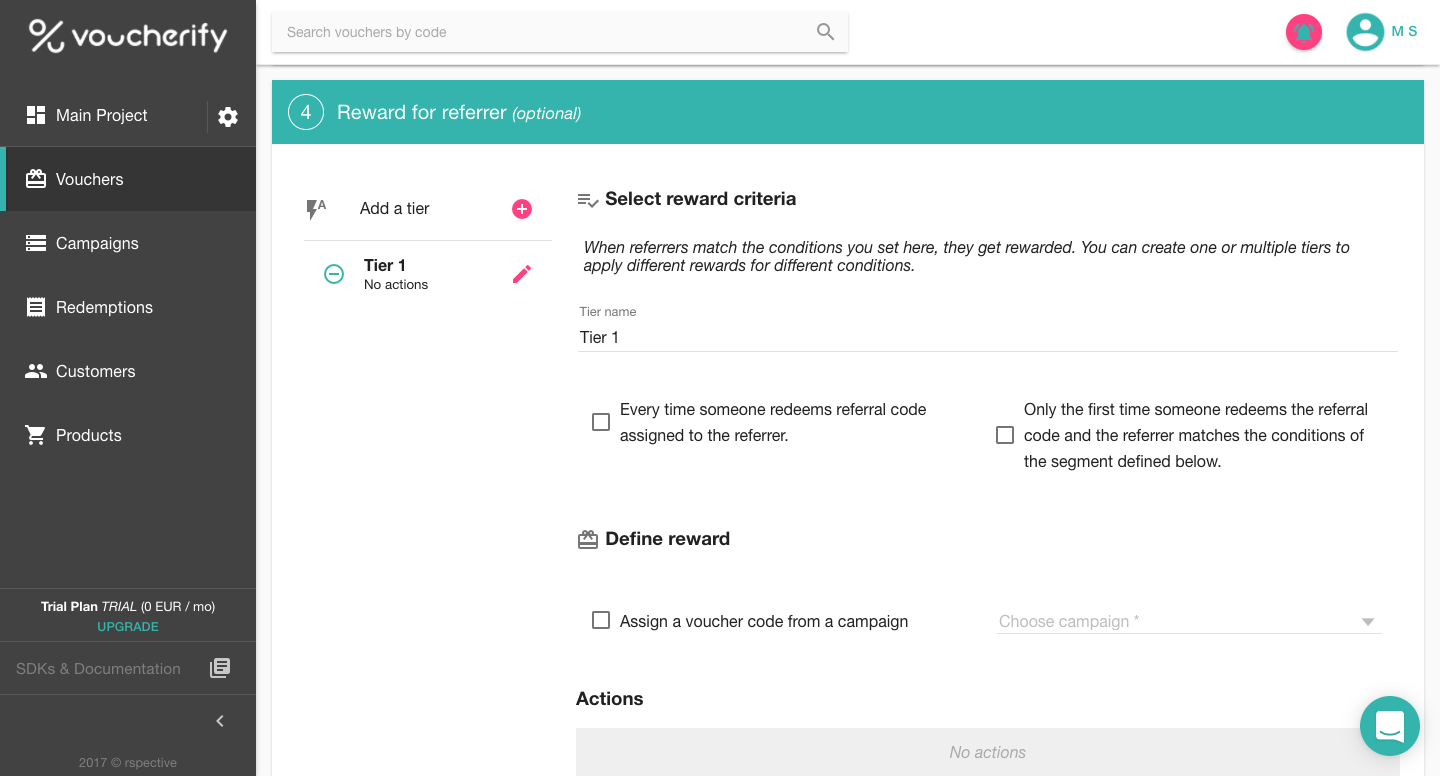
Task: Check 'Only the first time someone redeems'
Action: 1005,435
